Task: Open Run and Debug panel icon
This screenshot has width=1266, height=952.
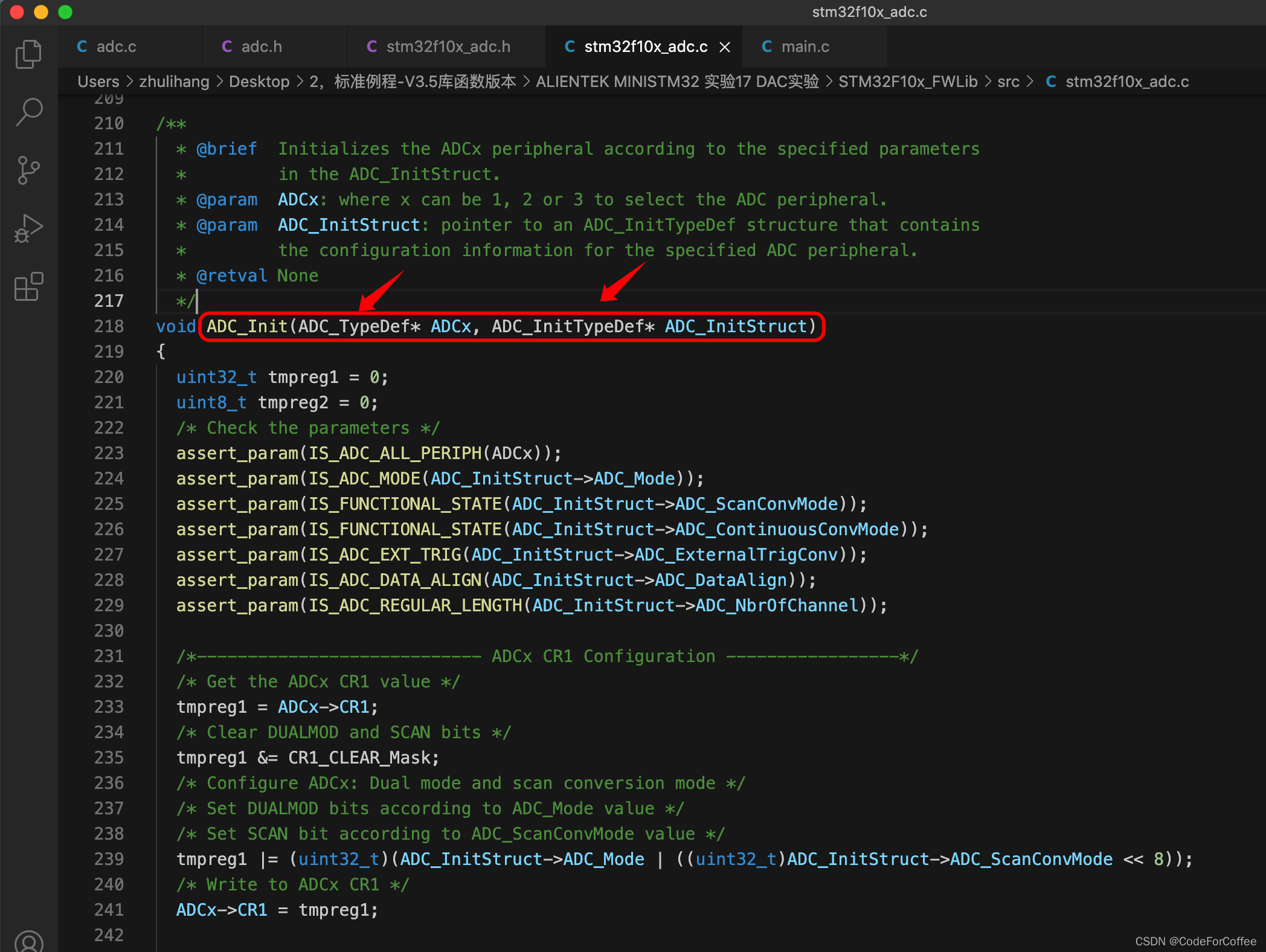Action: pos(28,228)
